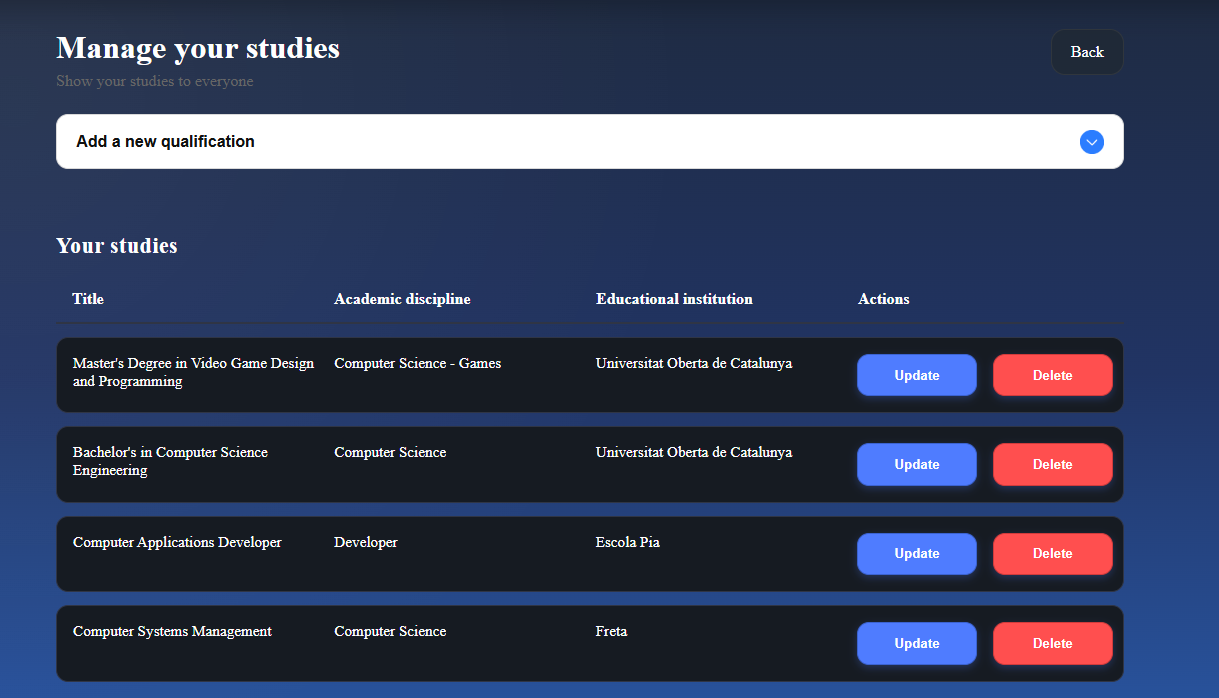Expand the Add a new qualification panel

click(x=590, y=141)
